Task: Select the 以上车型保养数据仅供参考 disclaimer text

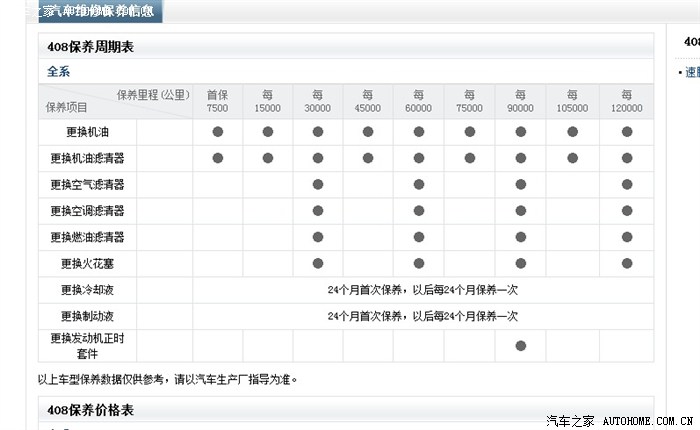Action: (167, 380)
